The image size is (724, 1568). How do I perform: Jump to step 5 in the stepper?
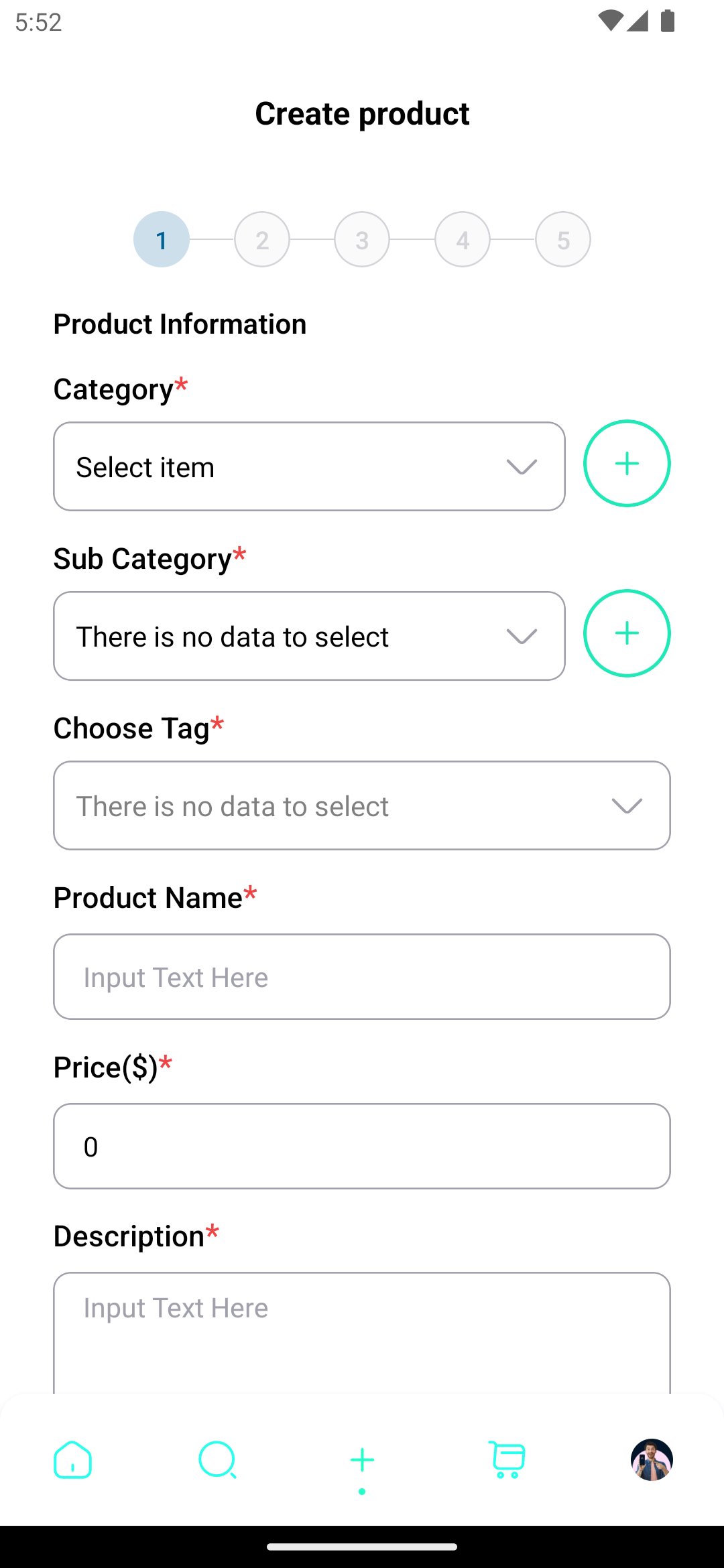(563, 240)
